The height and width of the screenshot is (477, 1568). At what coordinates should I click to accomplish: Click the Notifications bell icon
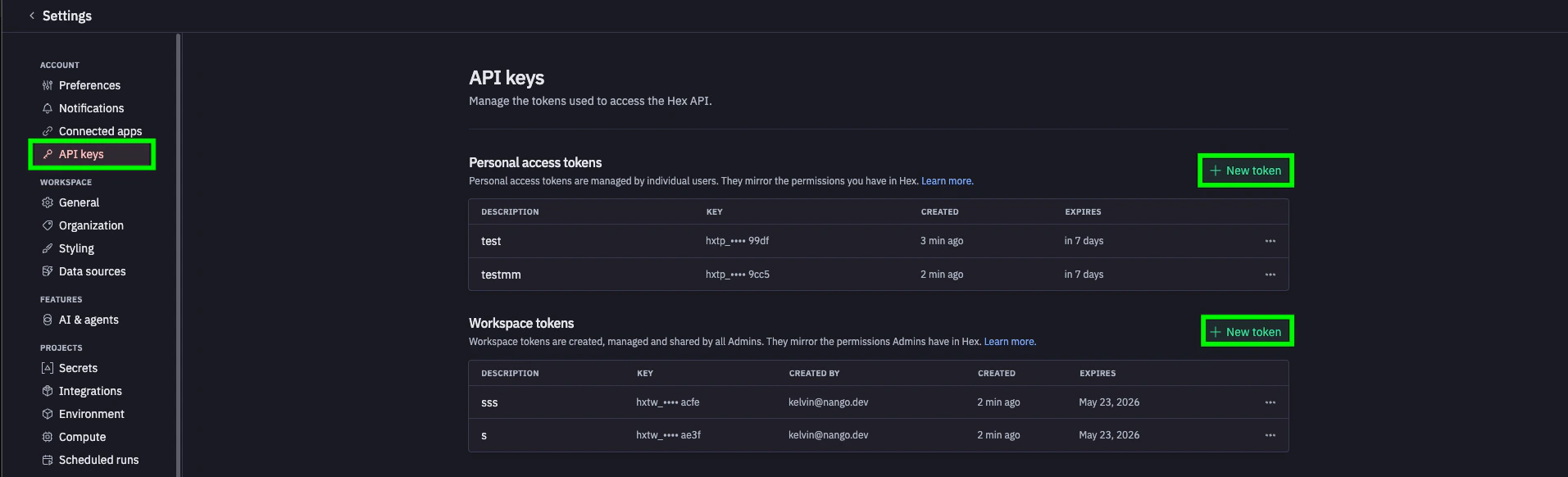48,108
